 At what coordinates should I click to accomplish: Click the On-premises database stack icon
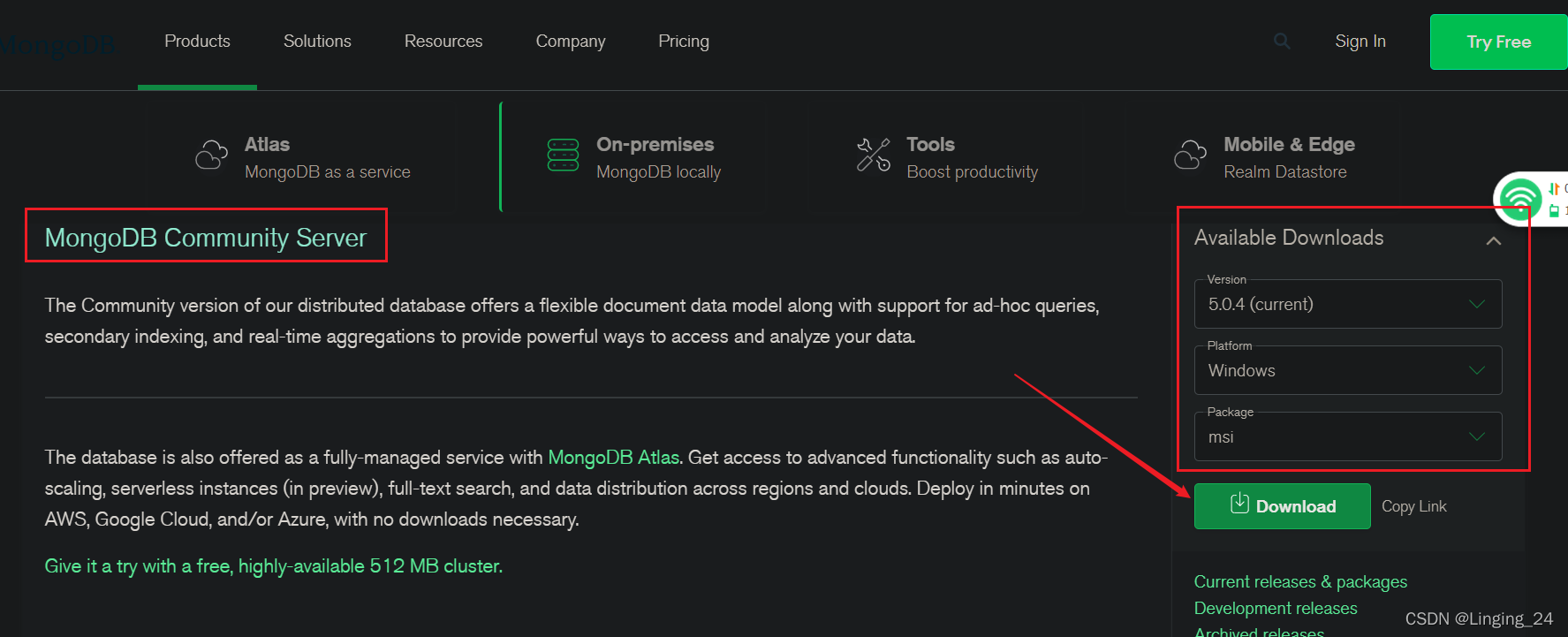coord(563,155)
